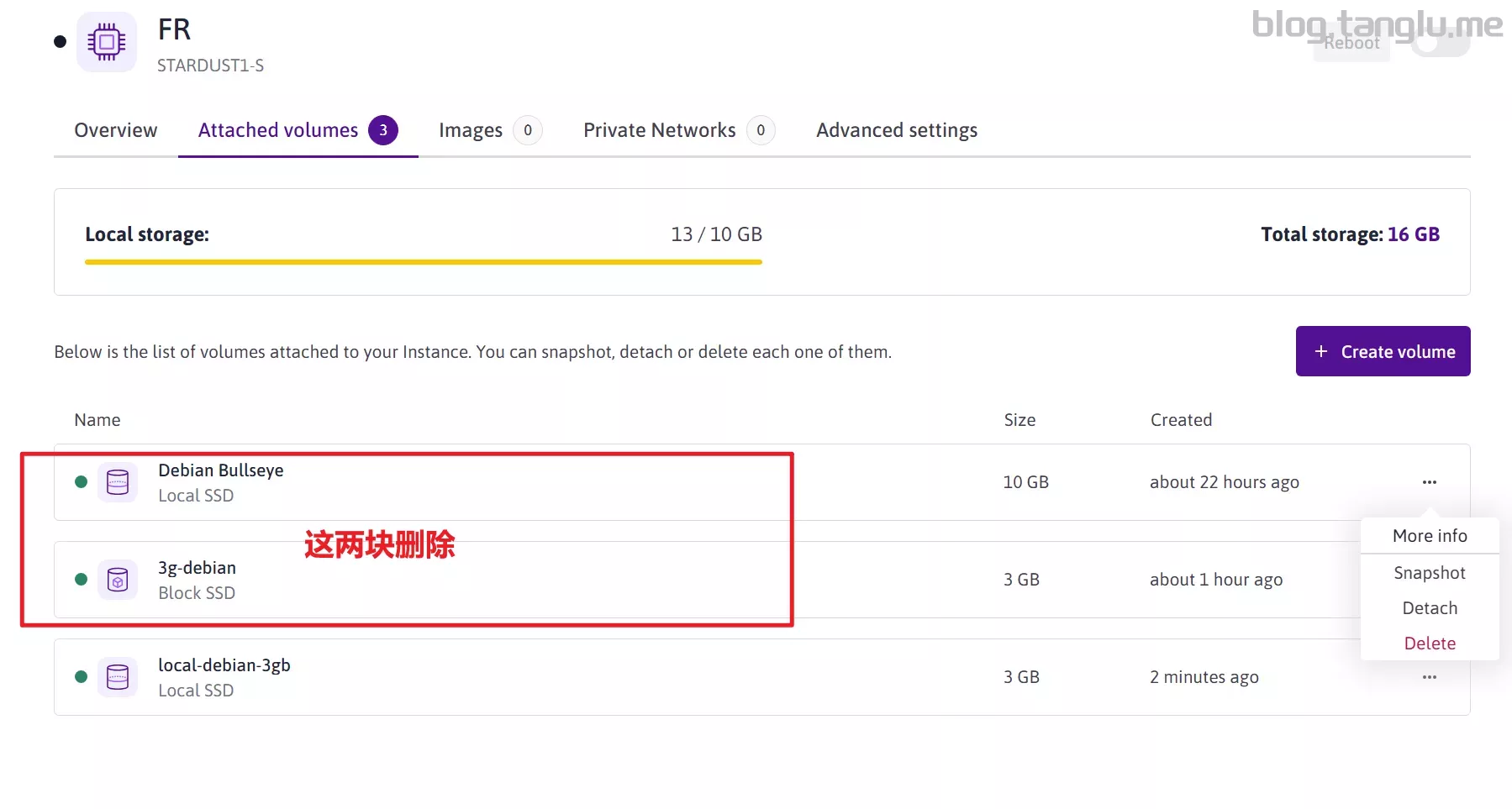This screenshot has height=809, width=1512.
Task: Open the local-debian-3gb three-dot actions menu
Action: click(x=1429, y=677)
